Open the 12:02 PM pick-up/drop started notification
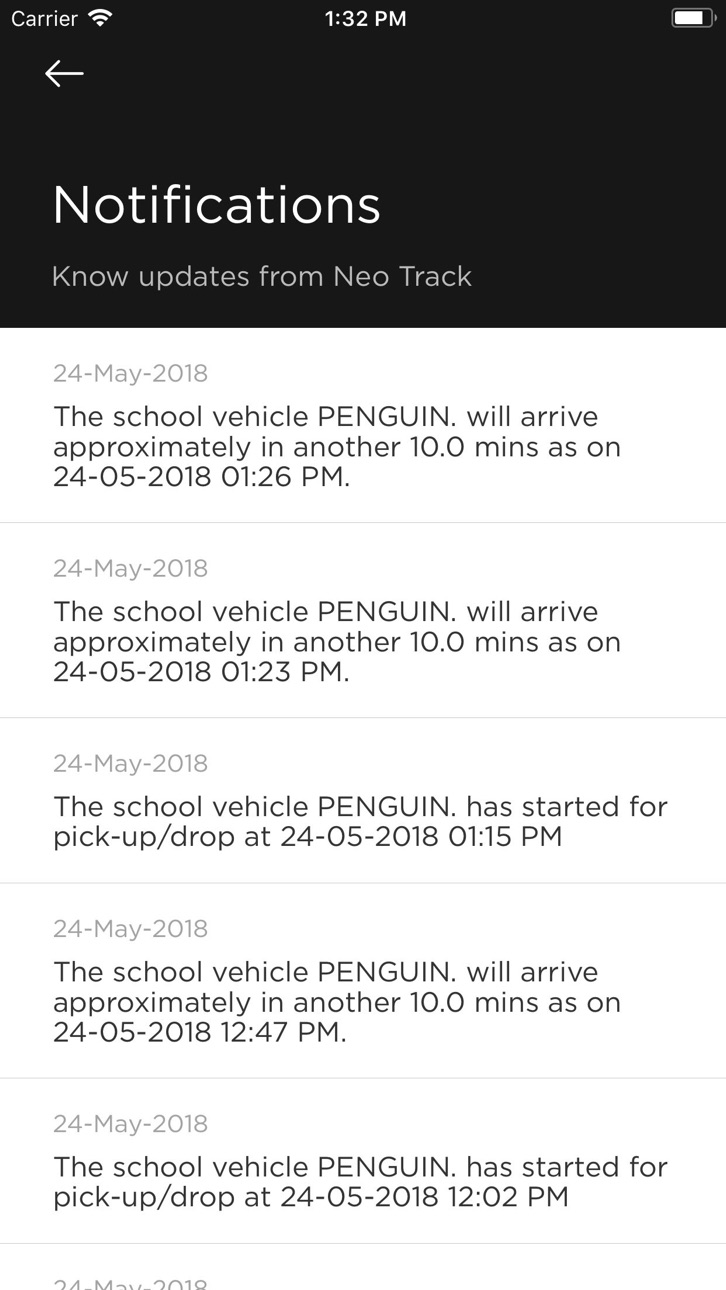 363,1161
